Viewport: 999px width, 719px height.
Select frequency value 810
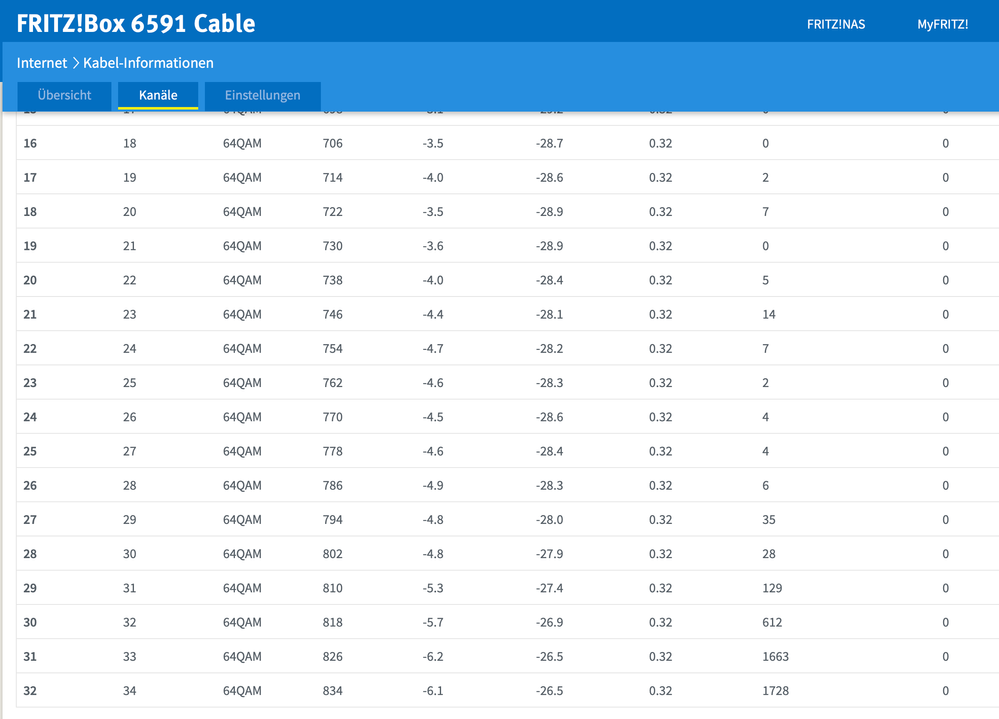coord(333,588)
